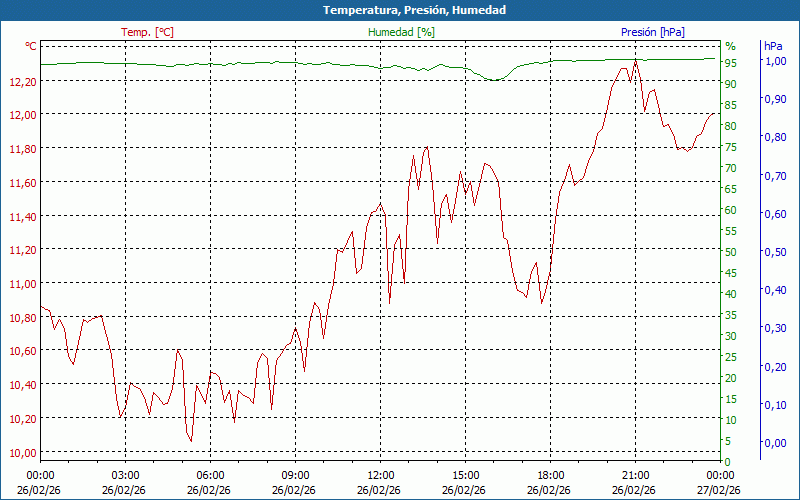This screenshot has height=500, width=800.
Task: Select the blue Presión [hPa] legend label
Action: (x=652, y=32)
